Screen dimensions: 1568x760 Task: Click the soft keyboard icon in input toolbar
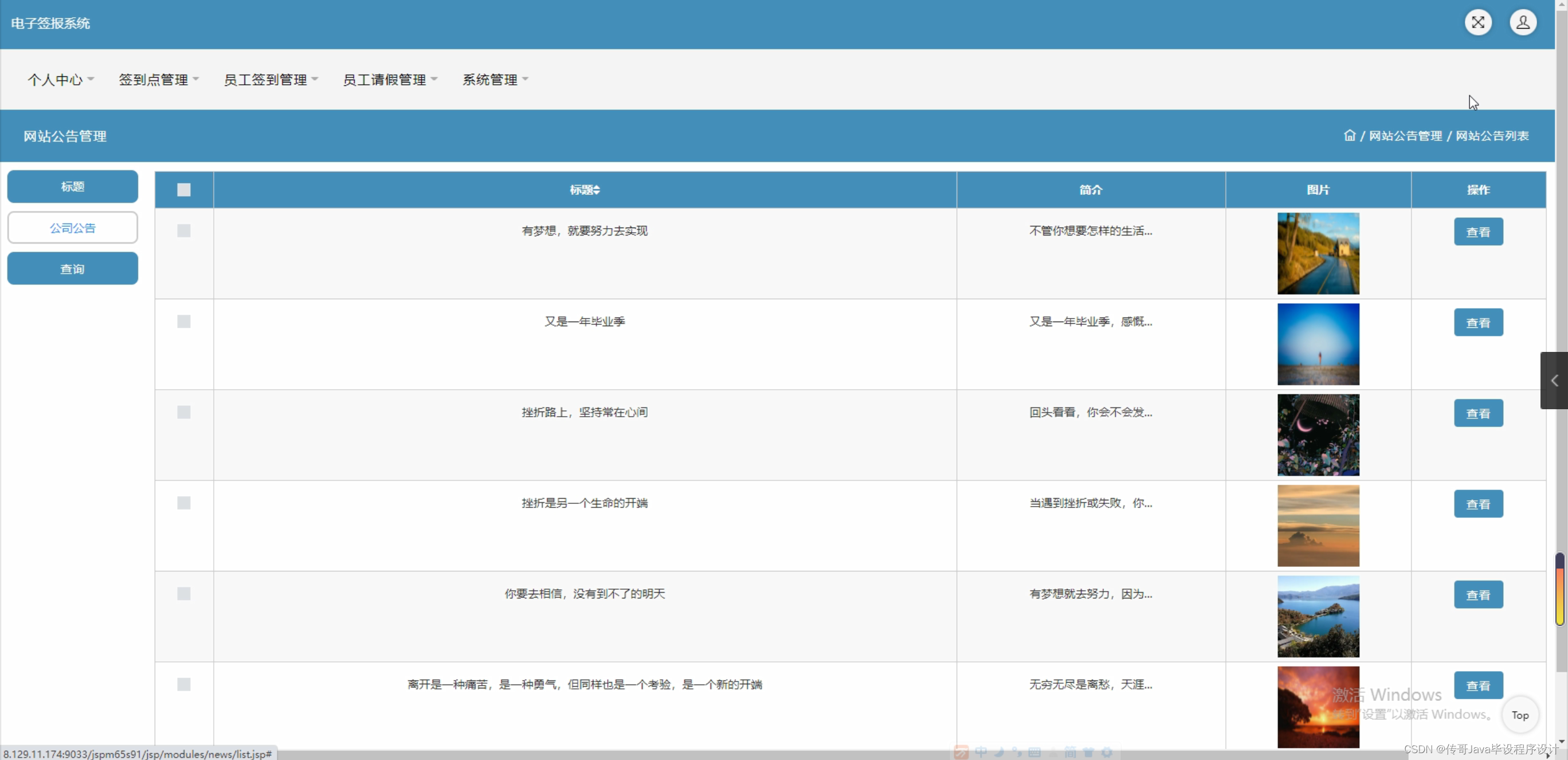click(x=1036, y=753)
